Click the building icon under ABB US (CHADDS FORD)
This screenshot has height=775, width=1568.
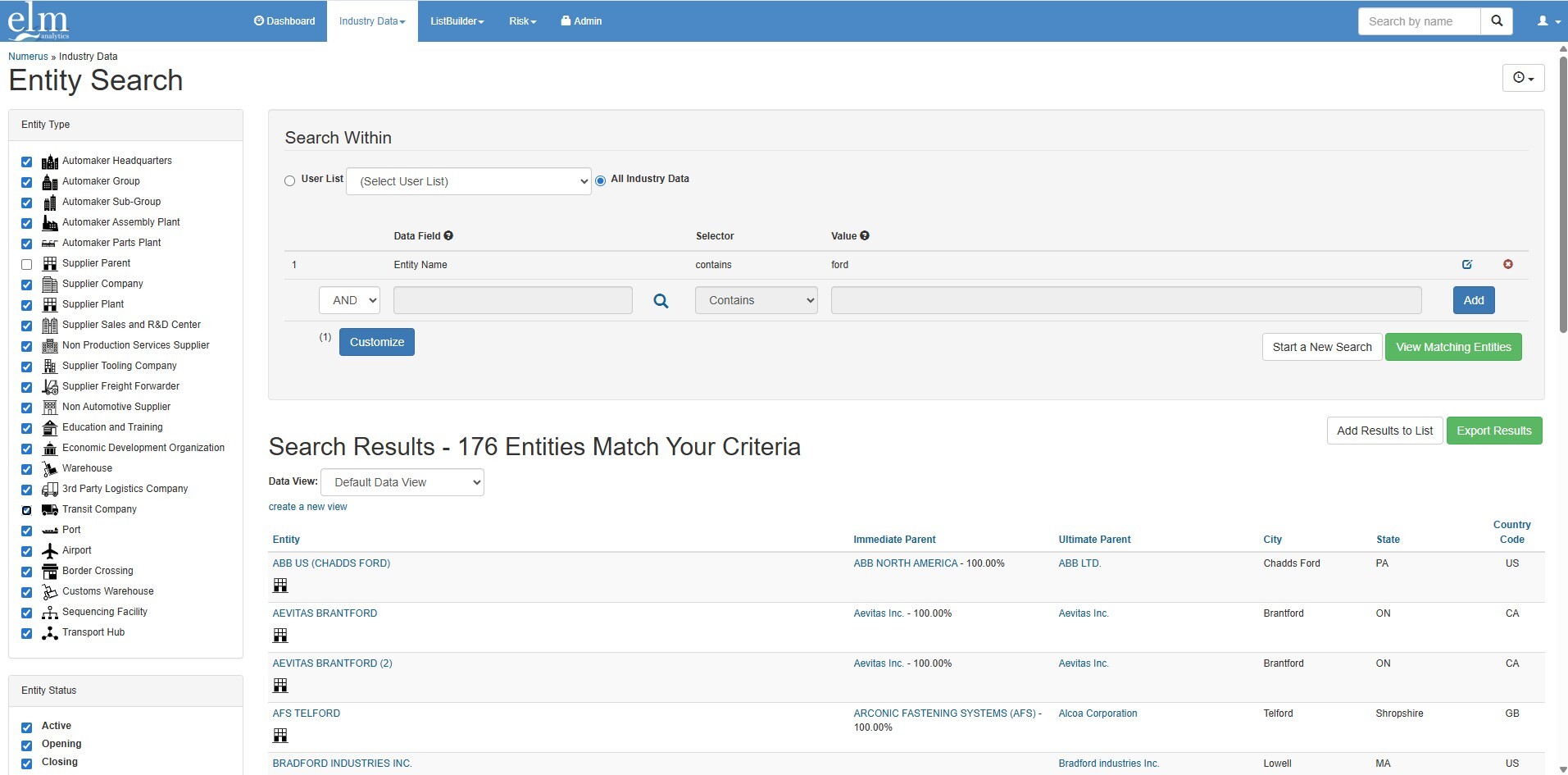[280, 586]
